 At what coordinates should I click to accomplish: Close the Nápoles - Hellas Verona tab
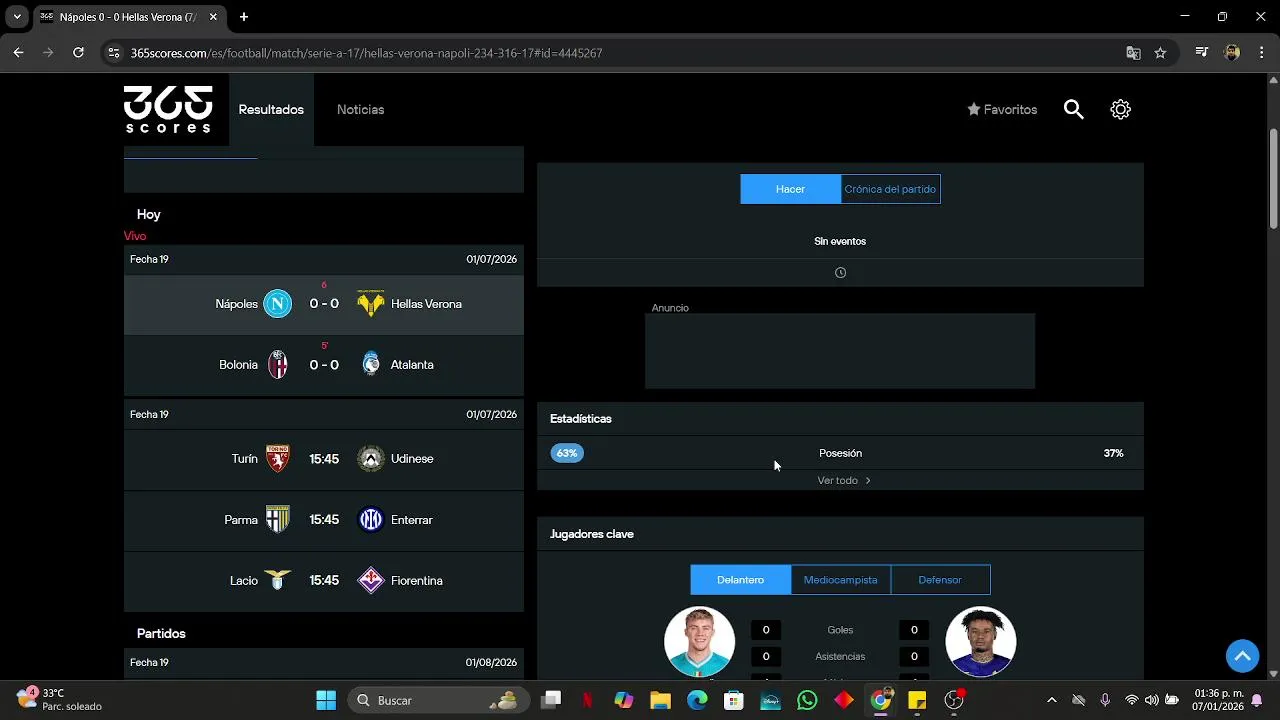pos(213,17)
